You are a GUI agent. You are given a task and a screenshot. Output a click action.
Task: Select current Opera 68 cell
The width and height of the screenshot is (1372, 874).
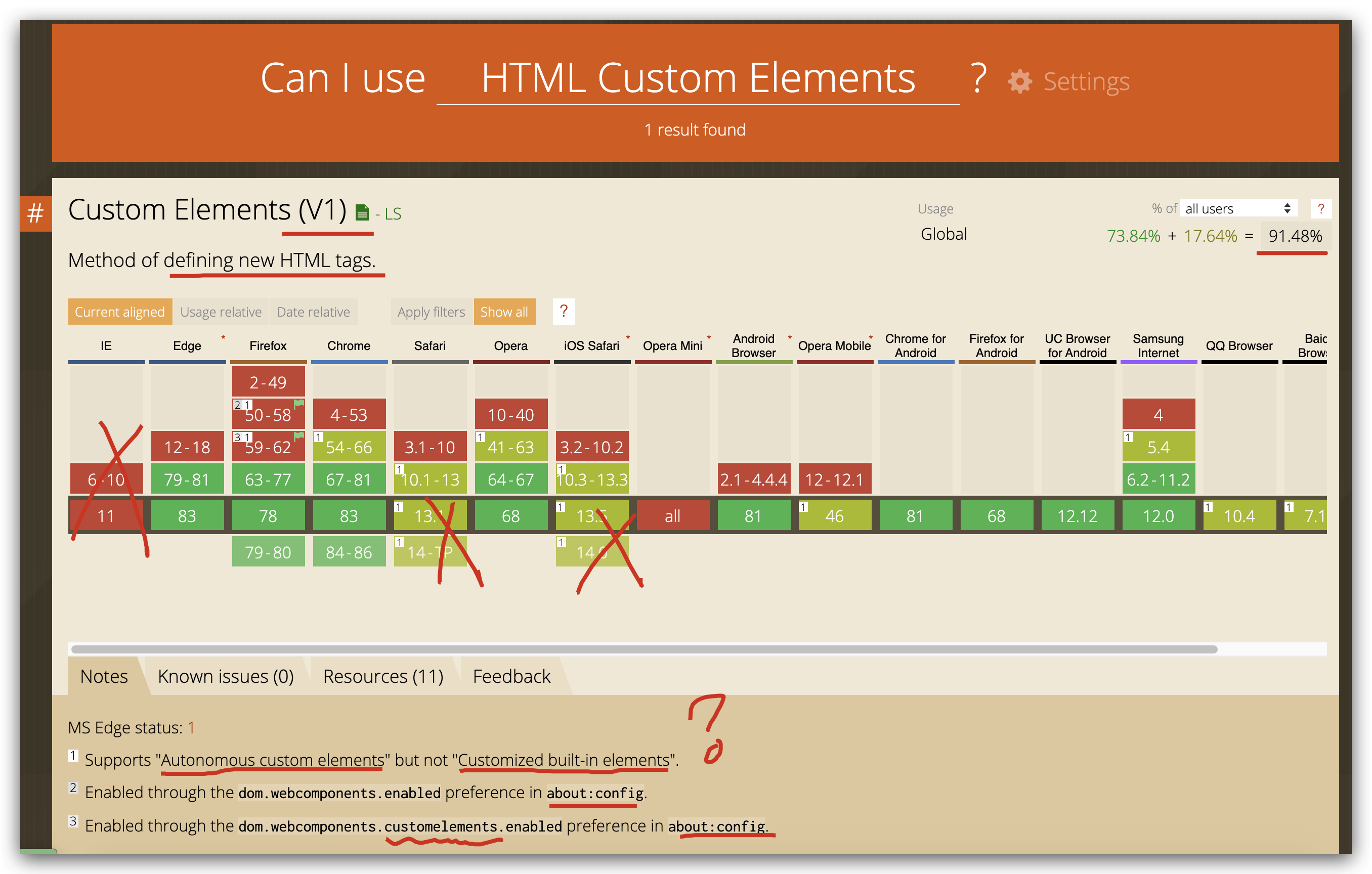pyautogui.click(x=511, y=515)
